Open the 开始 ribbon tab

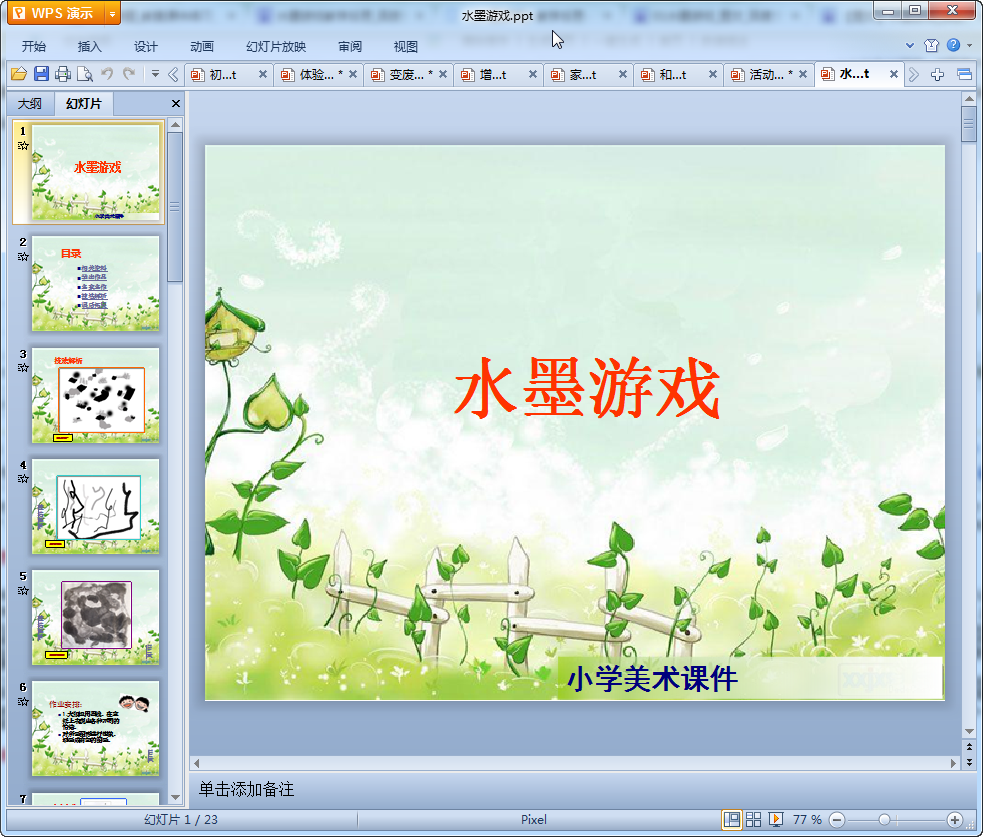[x=34, y=46]
